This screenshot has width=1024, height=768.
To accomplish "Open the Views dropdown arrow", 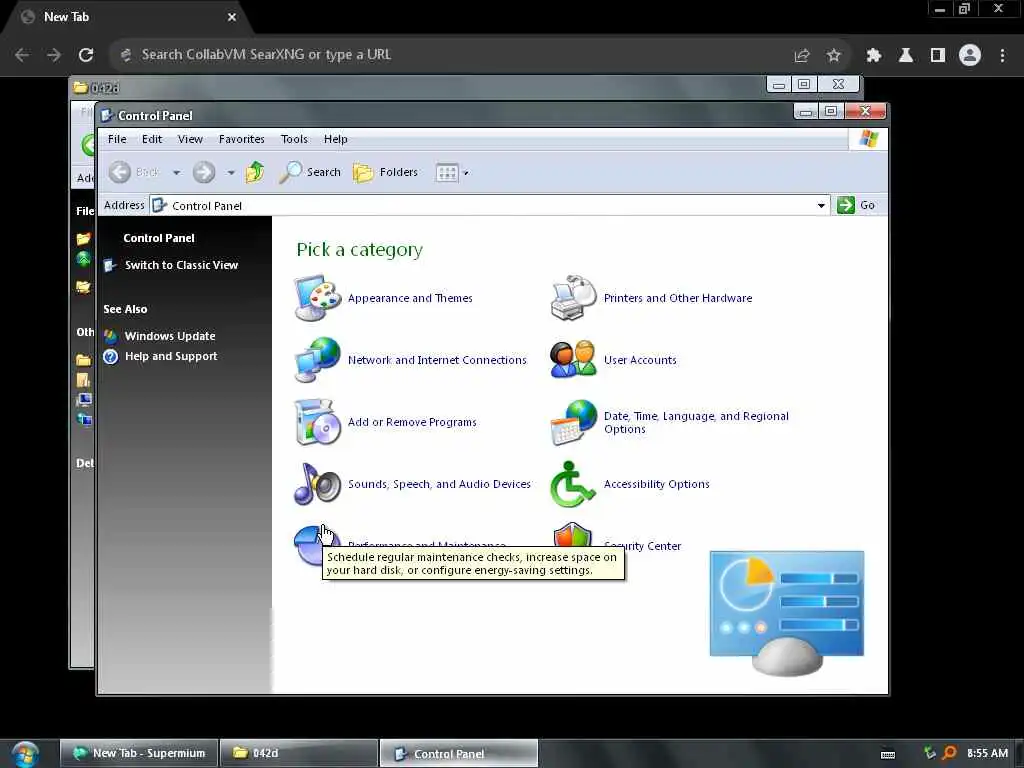I will coord(466,173).
